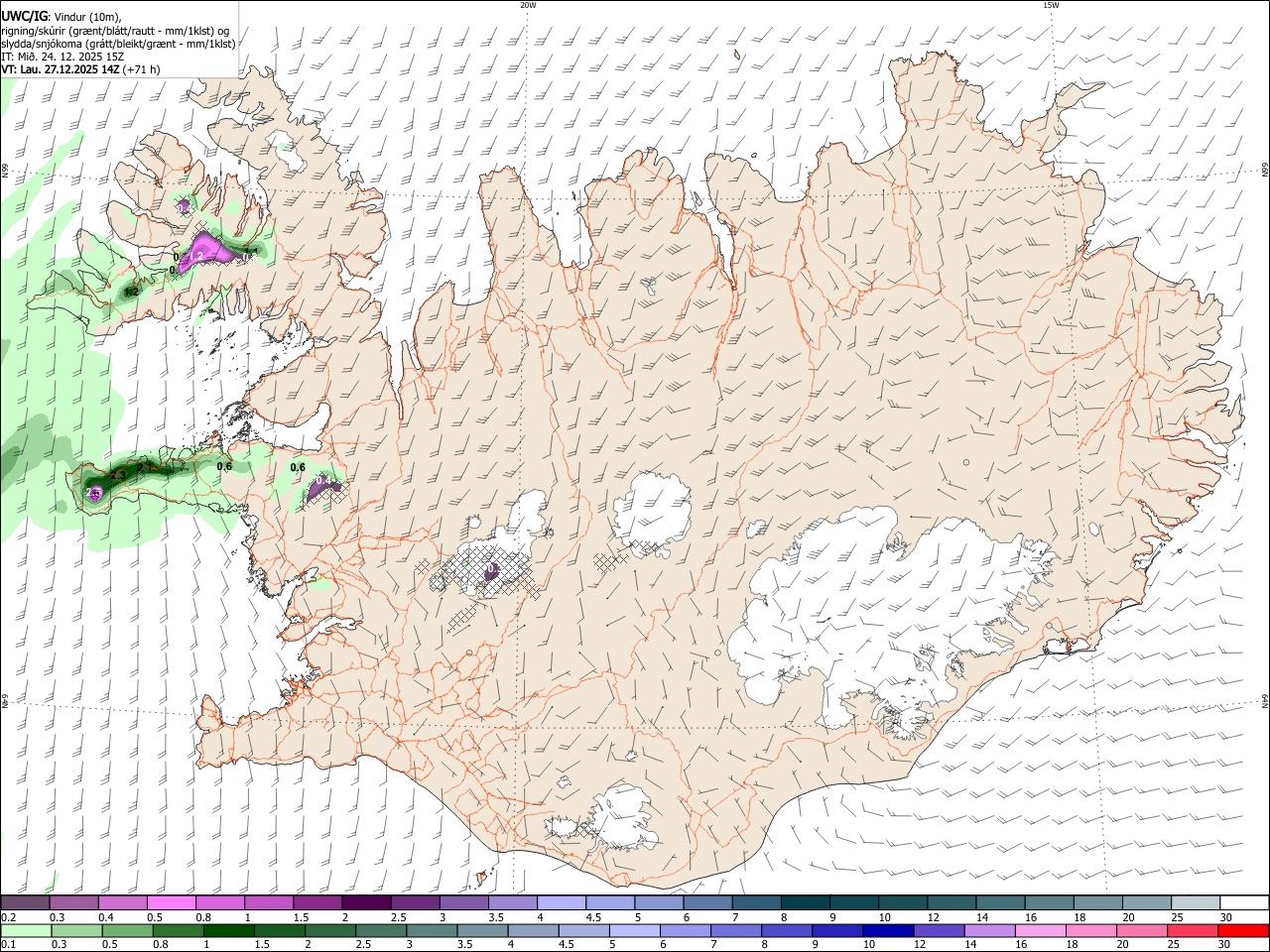
Task: Click the dark teal 8 snow legend swatch
Action: (807, 902)
